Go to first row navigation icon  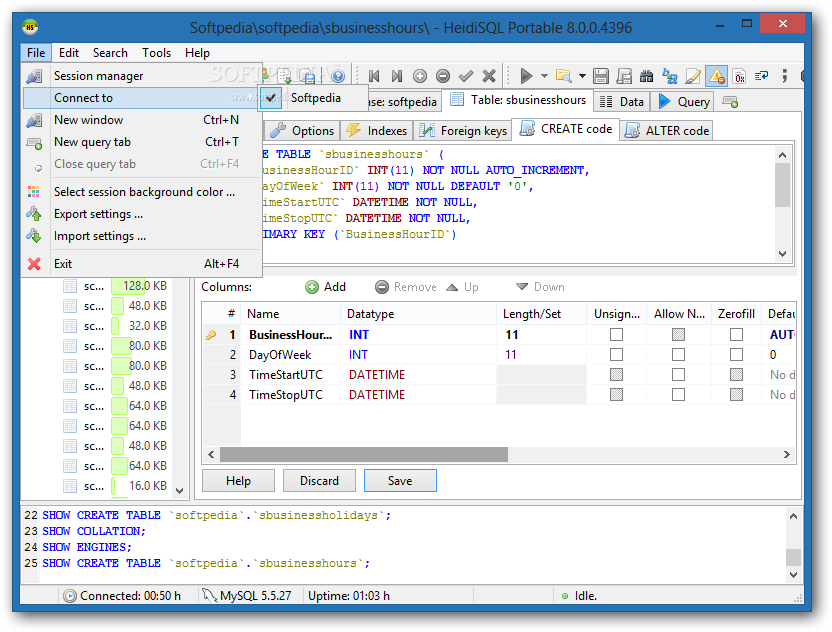[x=374, y=76]
